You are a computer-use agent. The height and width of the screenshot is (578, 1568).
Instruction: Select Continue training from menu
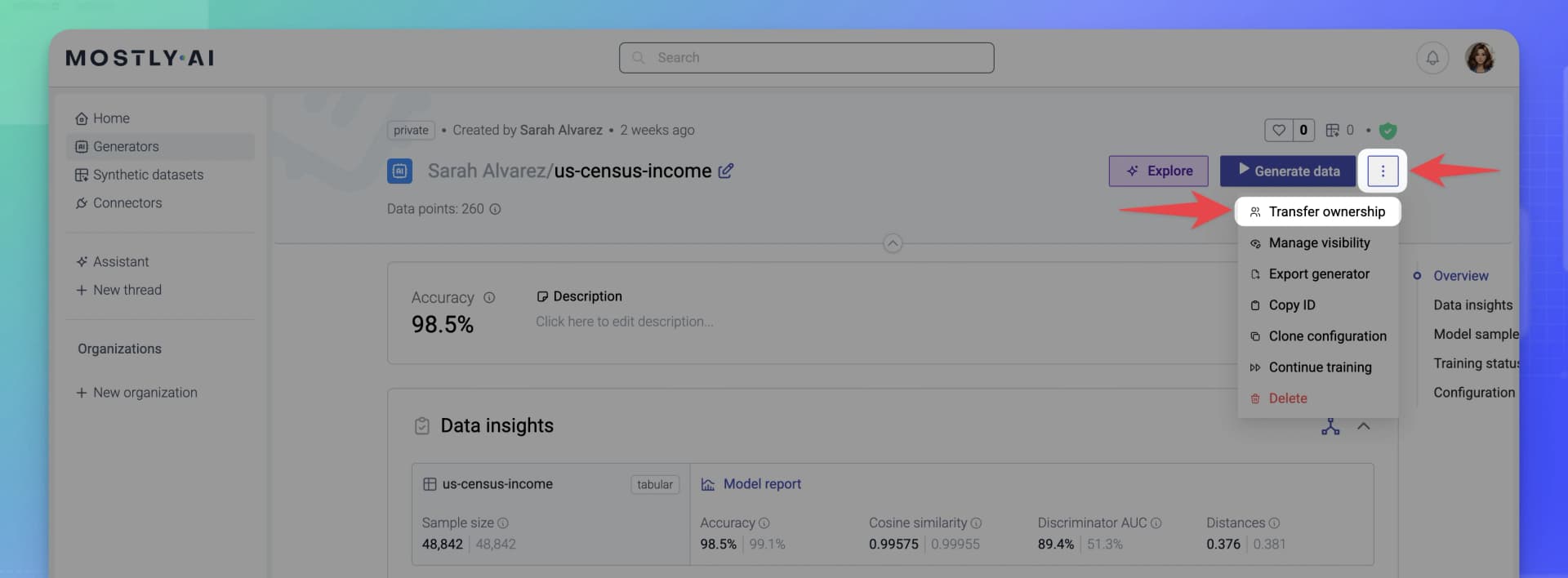[x=1317, y=367]
